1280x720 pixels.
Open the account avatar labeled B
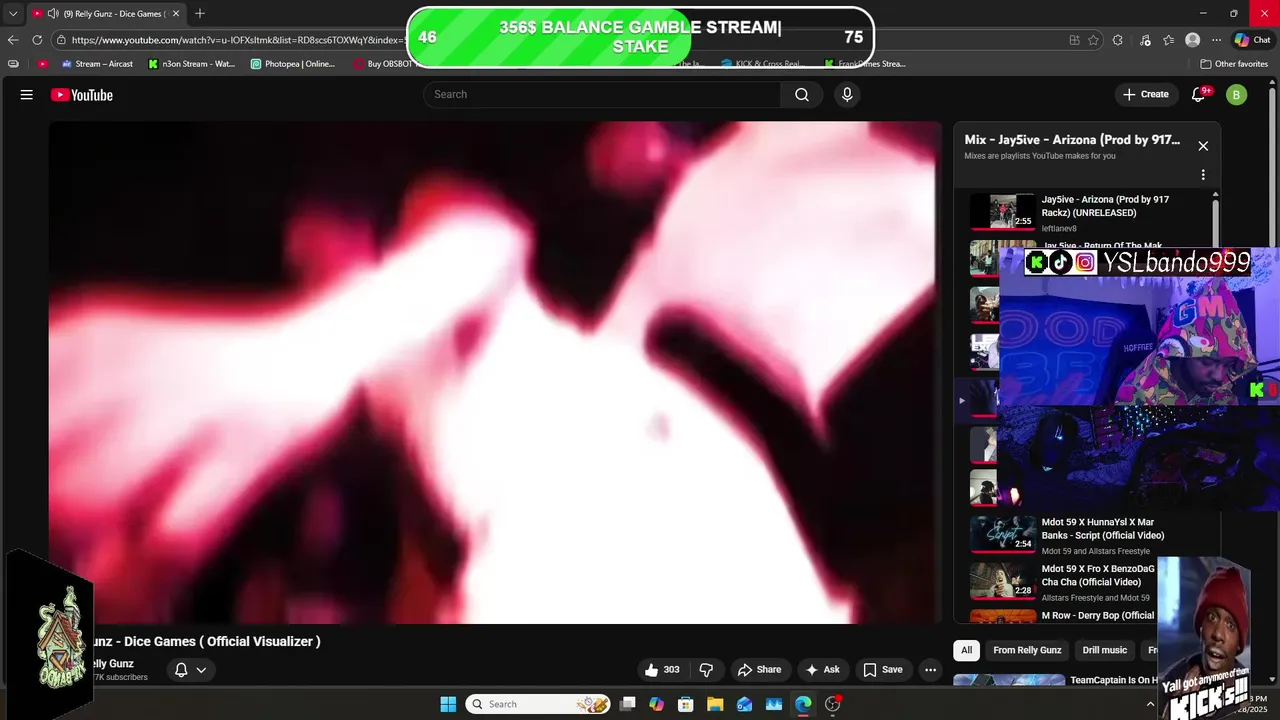click(x=1237, y=95)
